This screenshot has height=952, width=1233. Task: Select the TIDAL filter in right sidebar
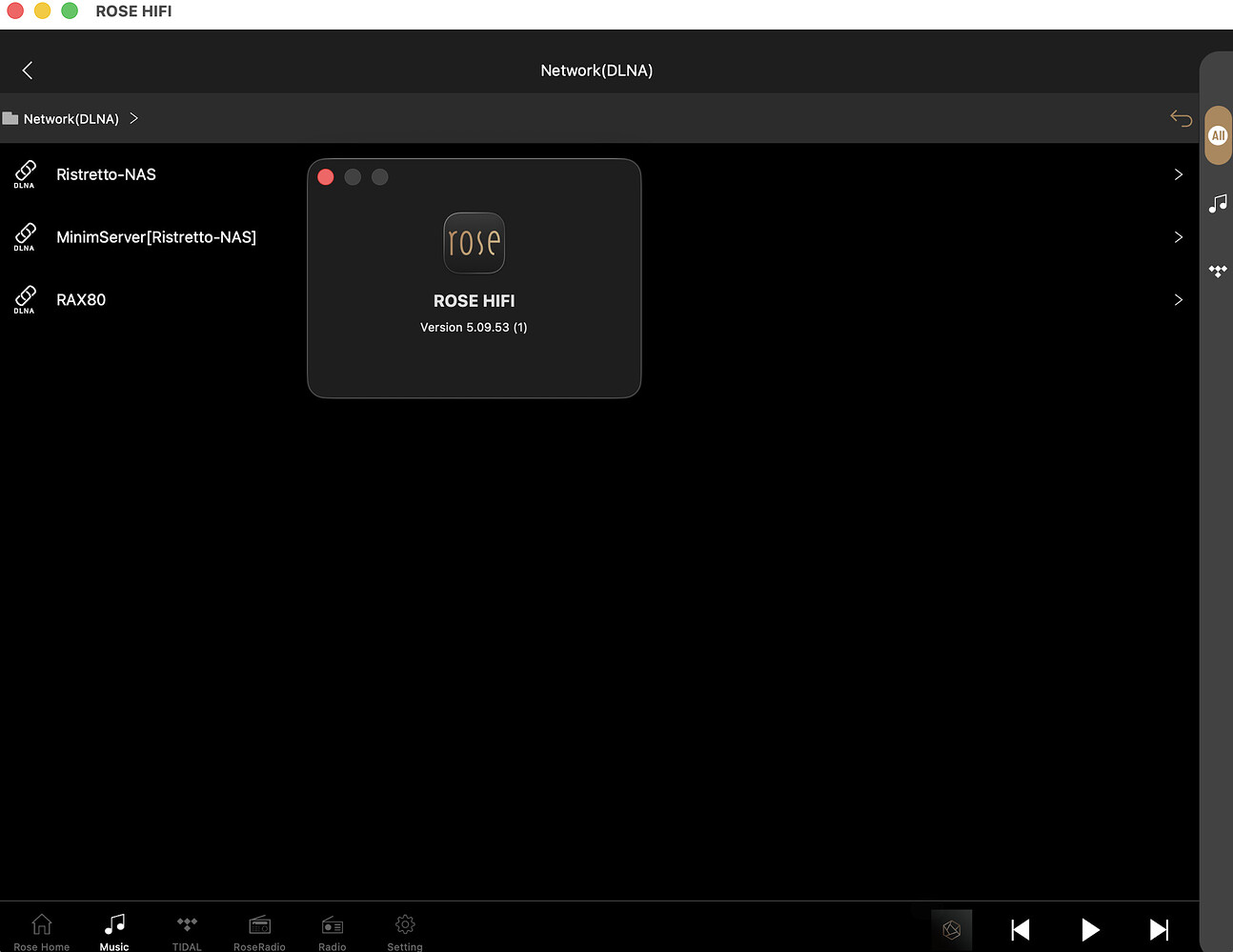pos(1218,271)
